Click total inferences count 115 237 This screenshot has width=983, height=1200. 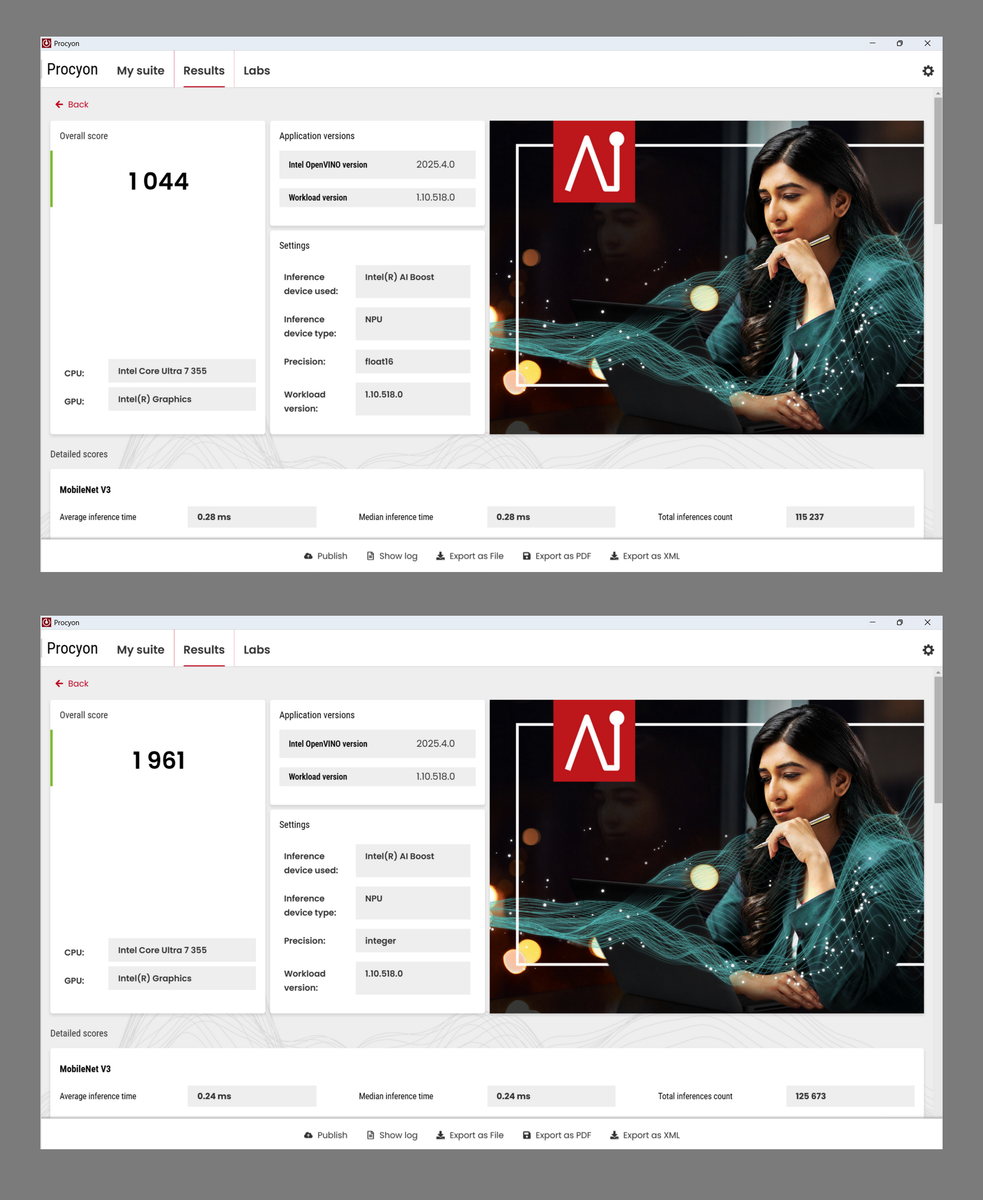(x=850, y=517)
